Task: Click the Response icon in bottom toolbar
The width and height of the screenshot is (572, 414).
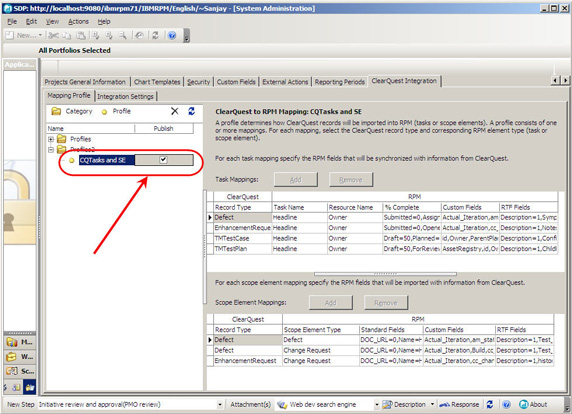Action: pos(444,405)
